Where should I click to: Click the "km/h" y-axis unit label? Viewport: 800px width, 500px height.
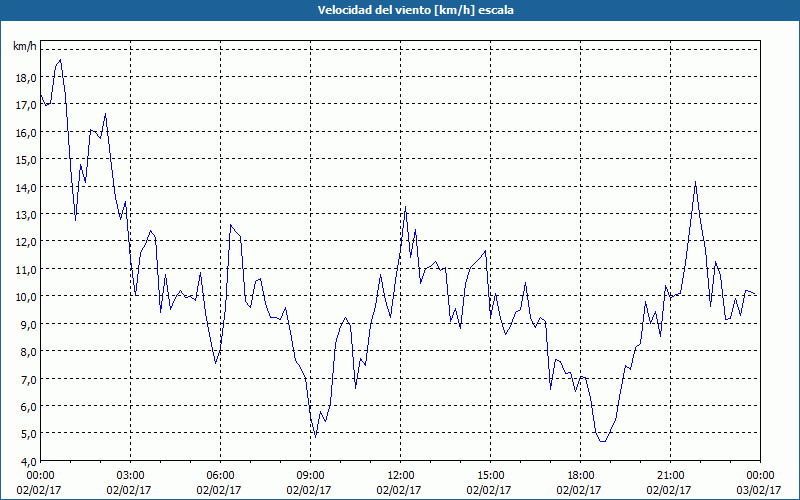pos(25,46)
